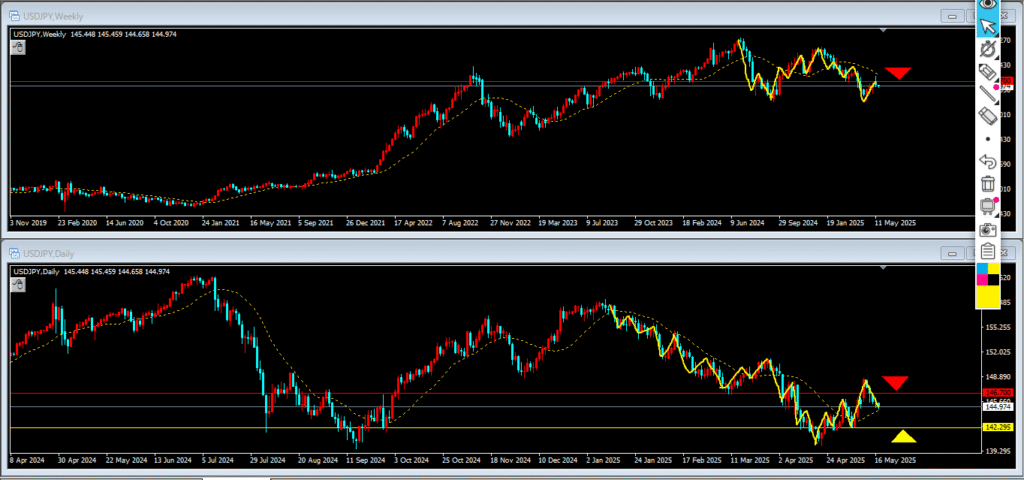Select the arrow cursor tool
Screen dimensions: 1024x480
[988, 26]
